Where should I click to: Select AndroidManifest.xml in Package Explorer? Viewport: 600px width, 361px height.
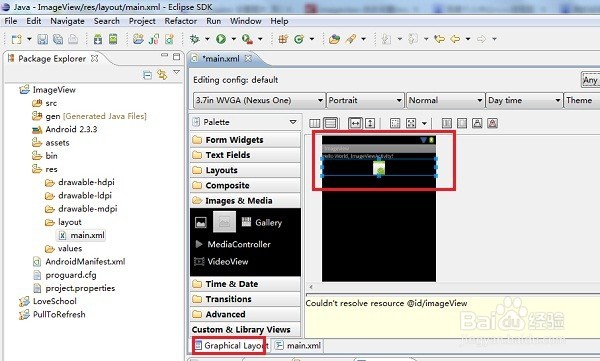pos(80,262)
